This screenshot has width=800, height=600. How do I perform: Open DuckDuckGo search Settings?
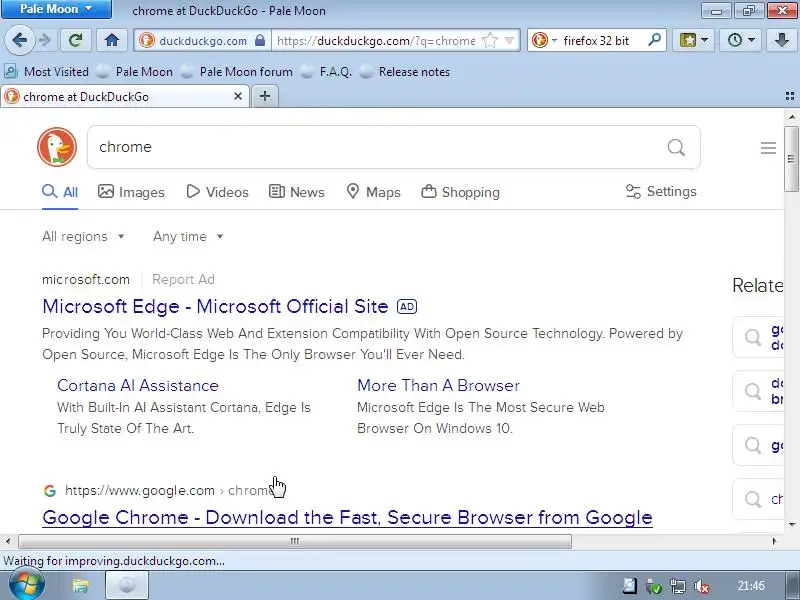pyautogui.click(x=661, y=191)
